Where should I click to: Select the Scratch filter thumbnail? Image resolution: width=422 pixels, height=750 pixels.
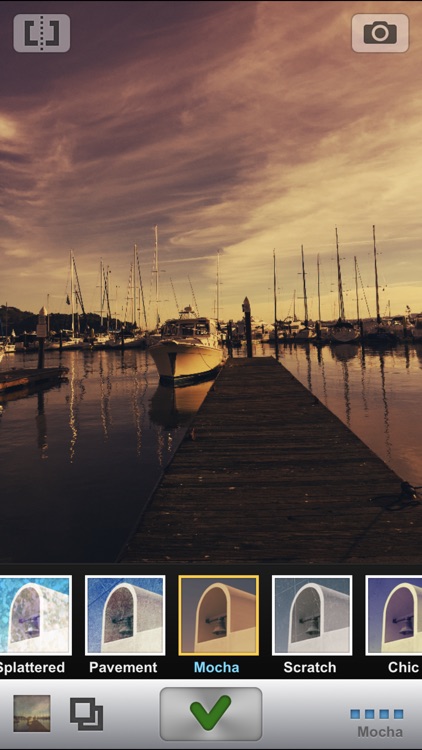(312, 615)
